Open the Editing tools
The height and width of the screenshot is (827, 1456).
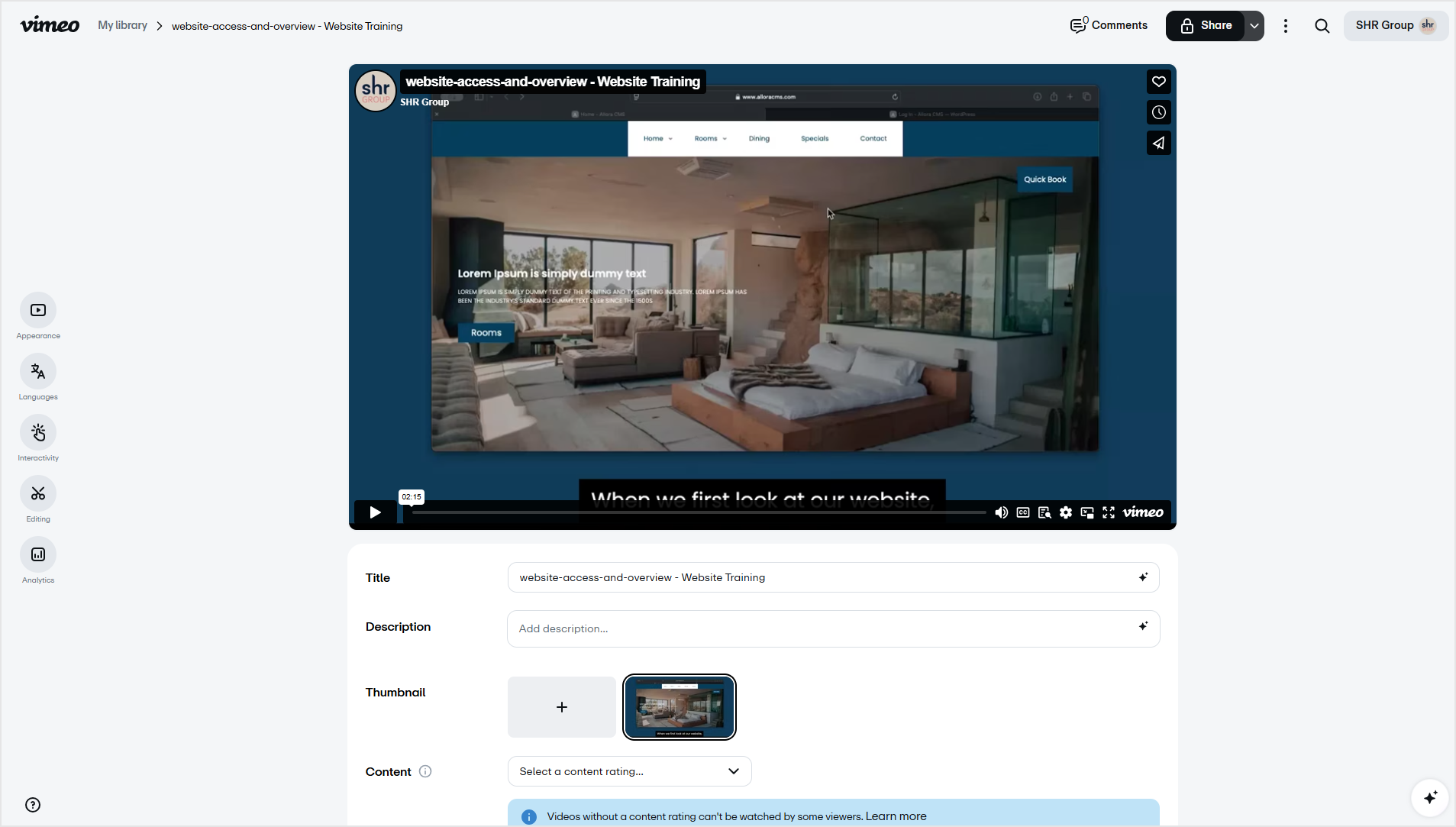tap(38, 494)
